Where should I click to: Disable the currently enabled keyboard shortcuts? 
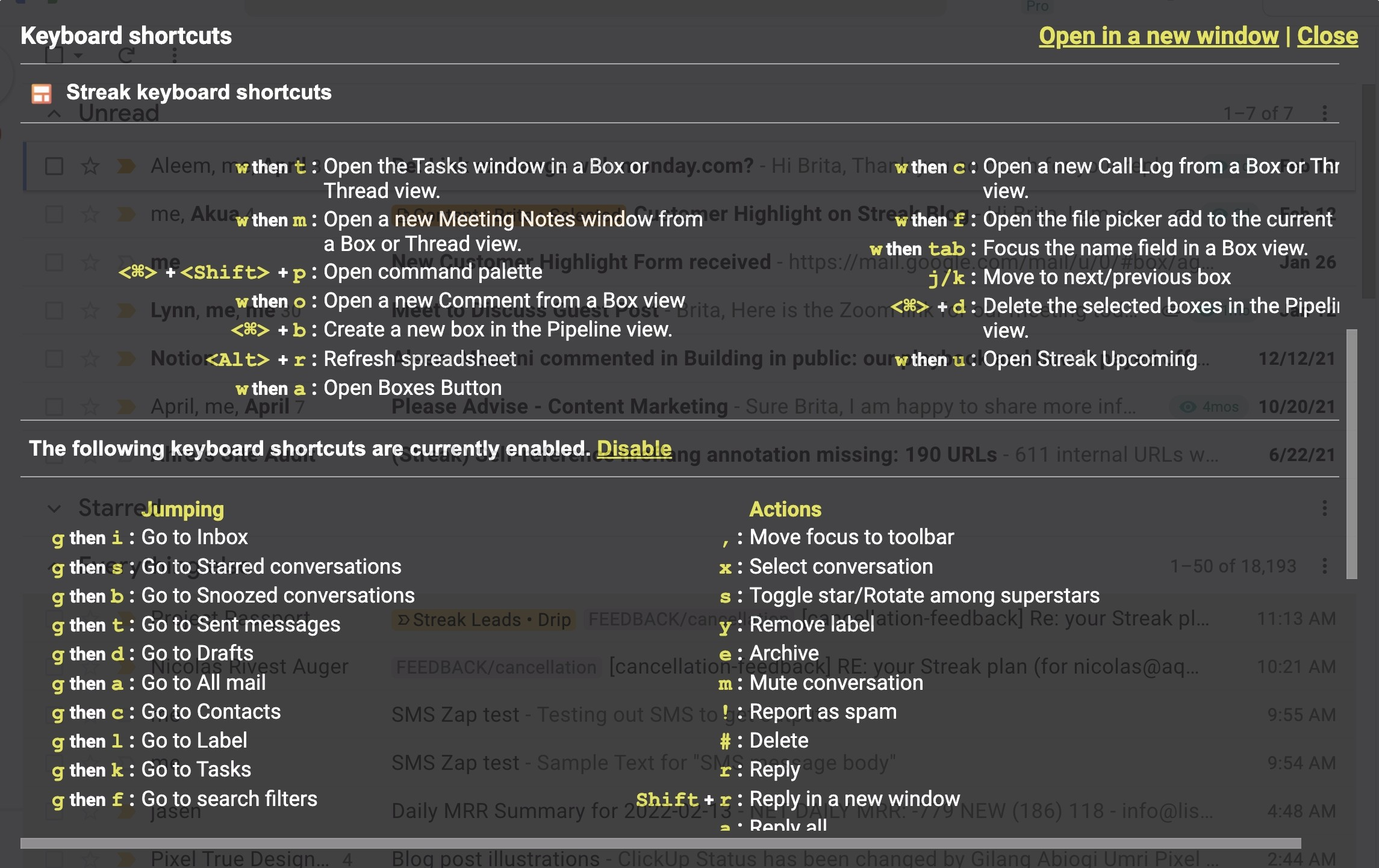pyautogui.click(x=633, y=448)
